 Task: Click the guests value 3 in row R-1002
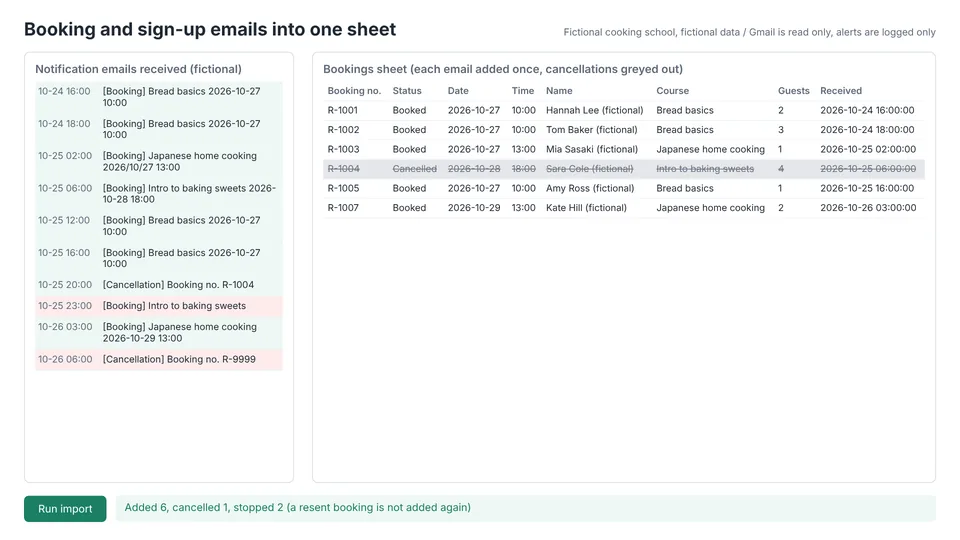(x=781, y=130)
